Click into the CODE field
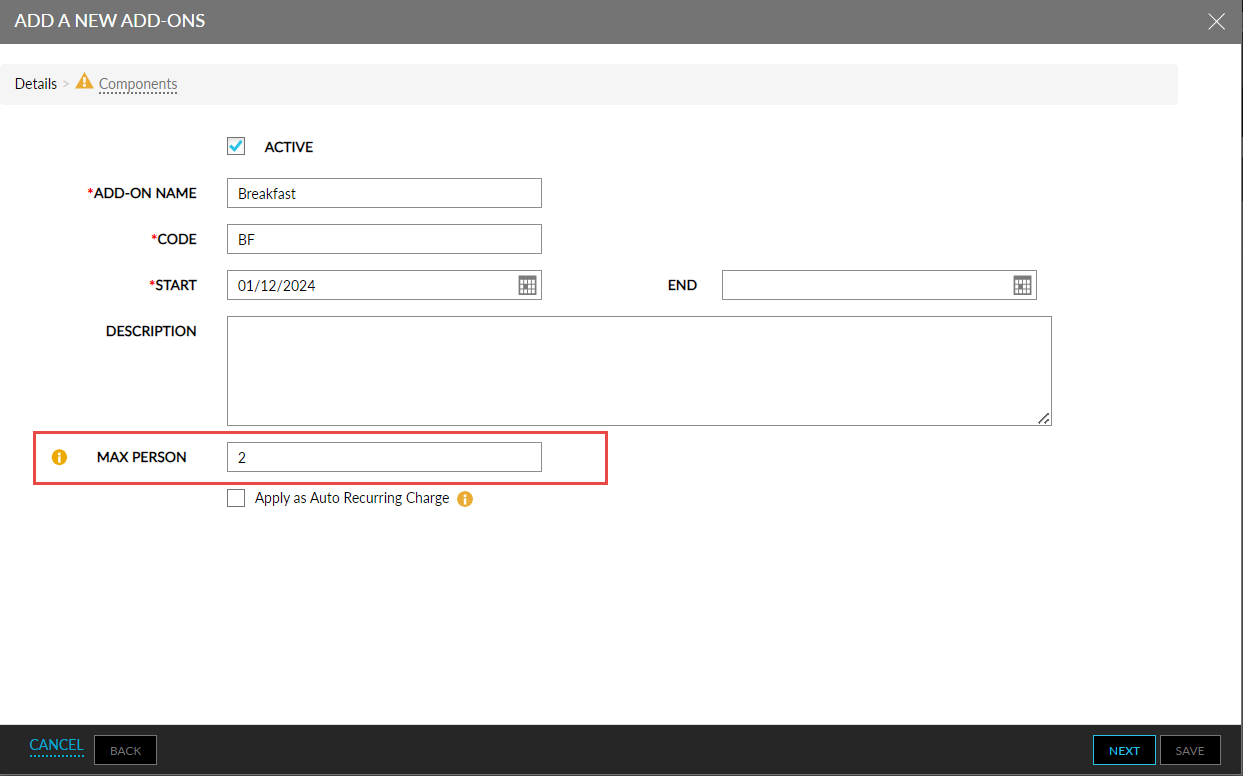This screenshot has height=776, width=1243. pyautogui.click(x=384, y=239)
